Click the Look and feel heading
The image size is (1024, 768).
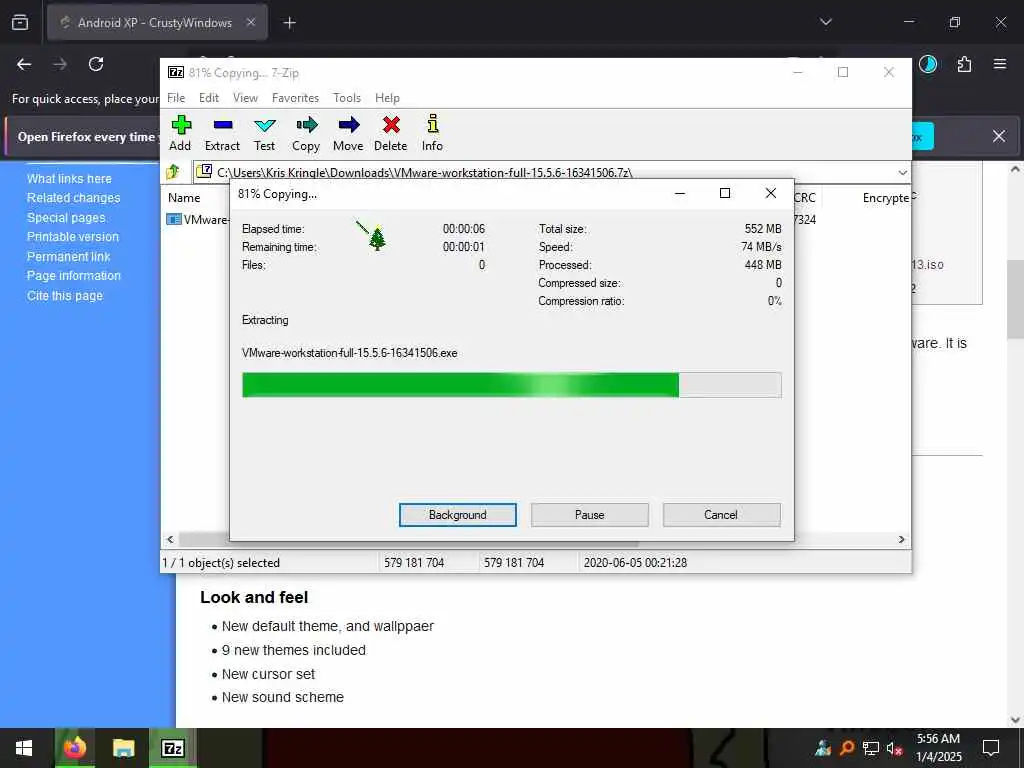[254, 597]
